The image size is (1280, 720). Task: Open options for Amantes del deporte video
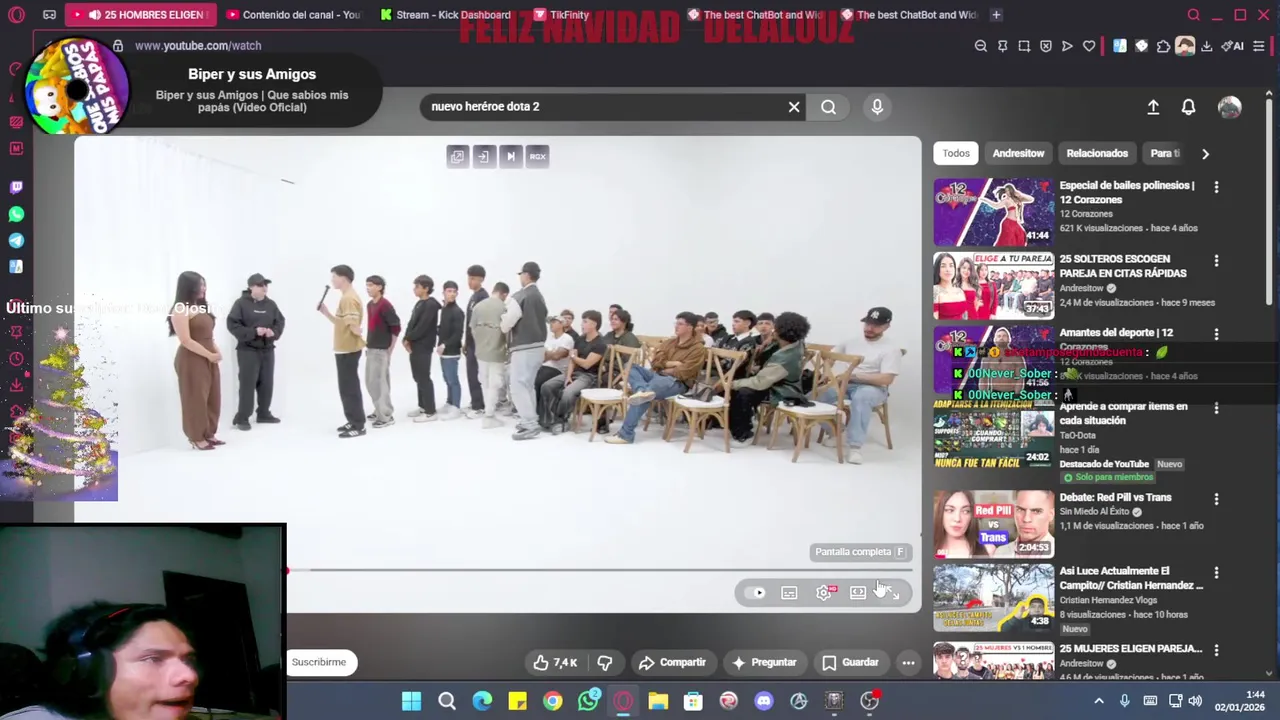(1216, 334)
